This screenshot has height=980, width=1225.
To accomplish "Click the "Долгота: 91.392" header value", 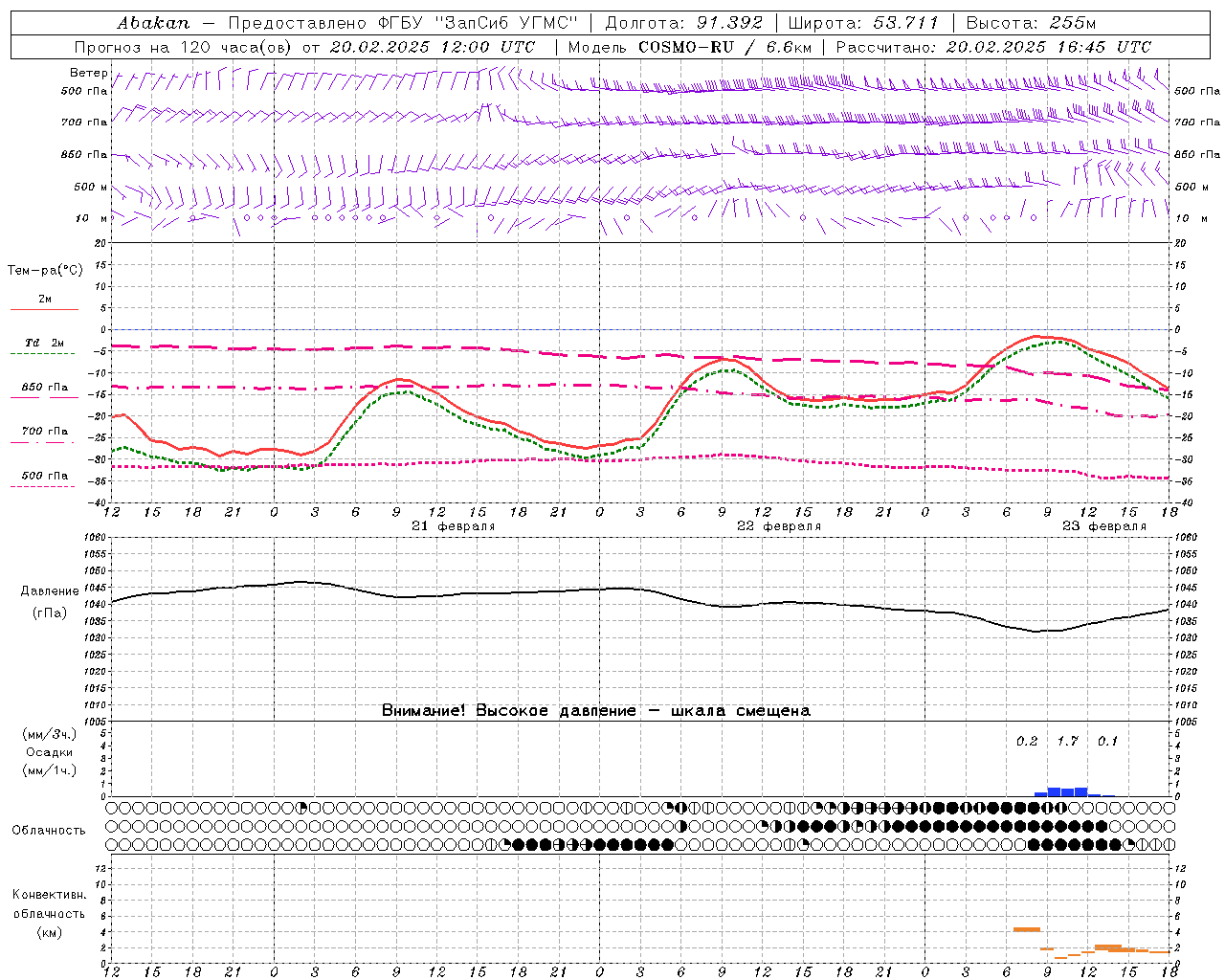I will point(683,22).
